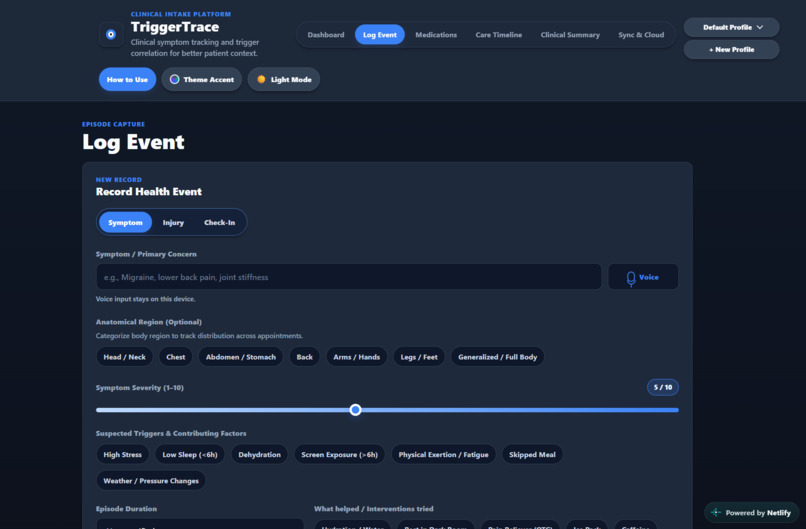
Task: Toggle the Back region chip
Action: (304, 357)
